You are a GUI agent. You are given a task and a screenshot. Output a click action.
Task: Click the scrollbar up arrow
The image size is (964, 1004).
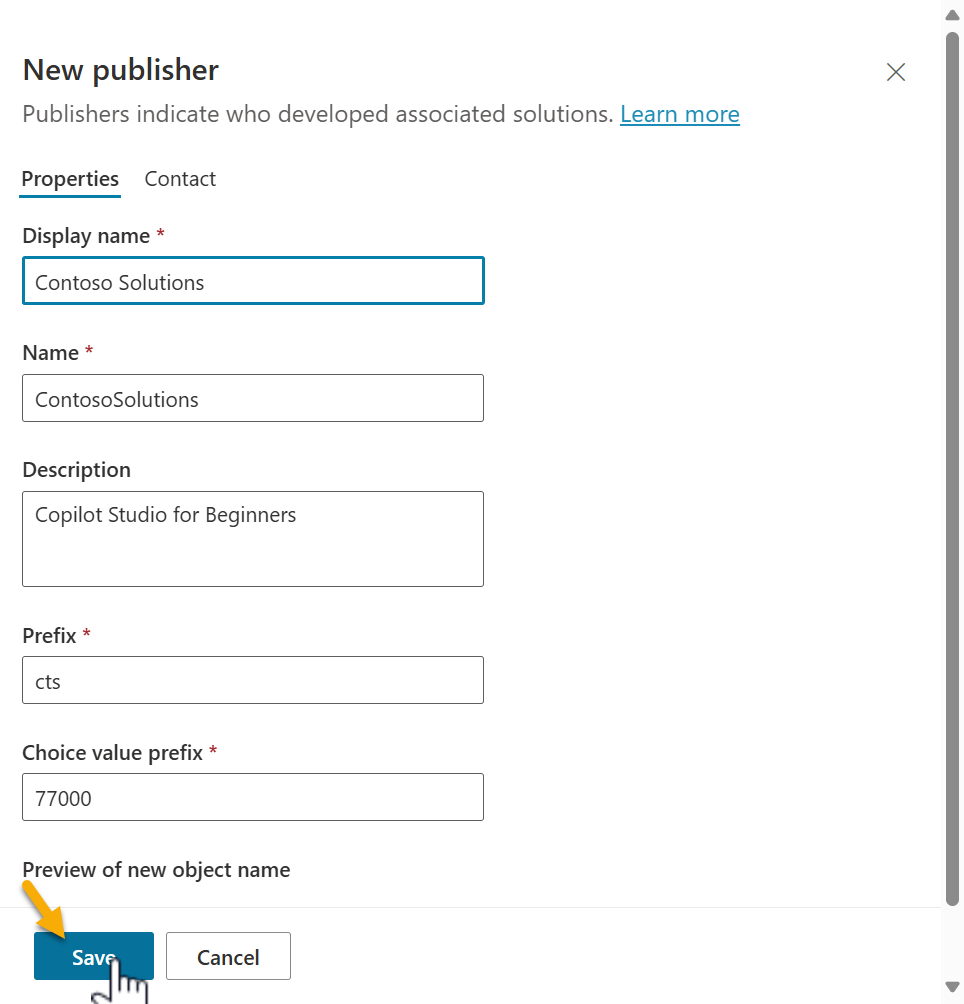[953, 14]
